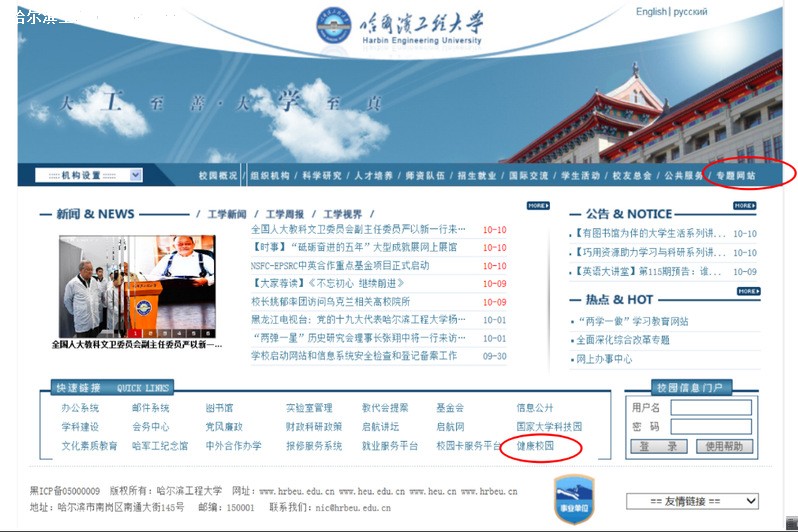Focus the 用户名 input field
Viewport: 798px width, 532px height.
[x=710, y=408]
